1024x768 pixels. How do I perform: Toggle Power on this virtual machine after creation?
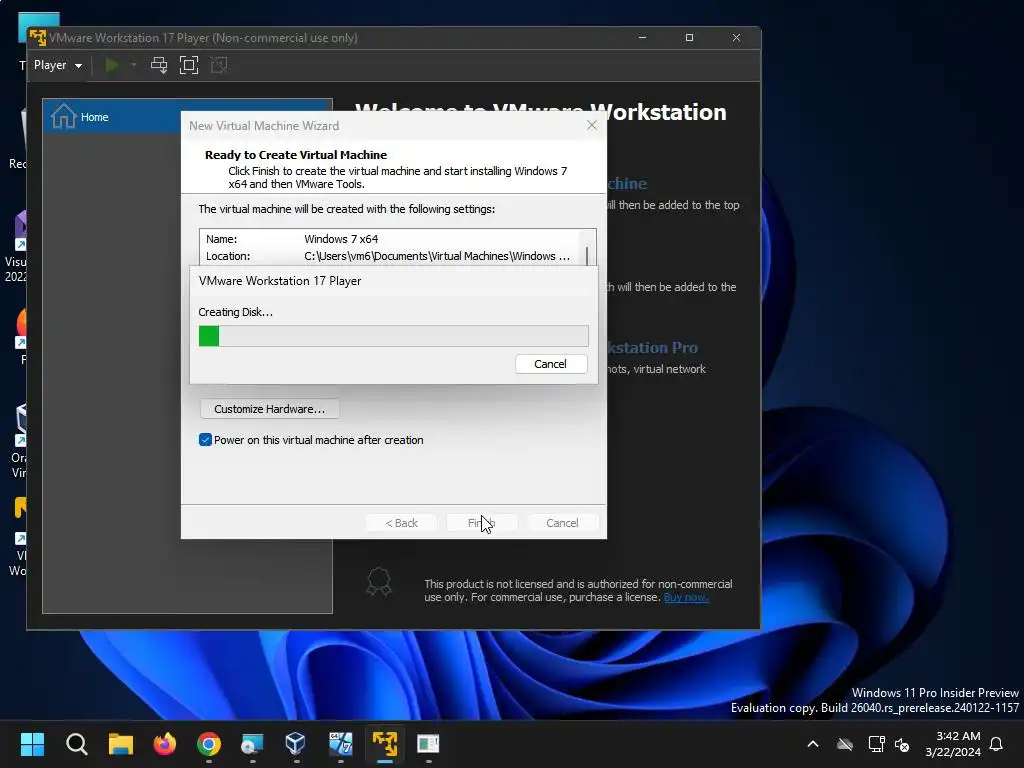point(205,440)
